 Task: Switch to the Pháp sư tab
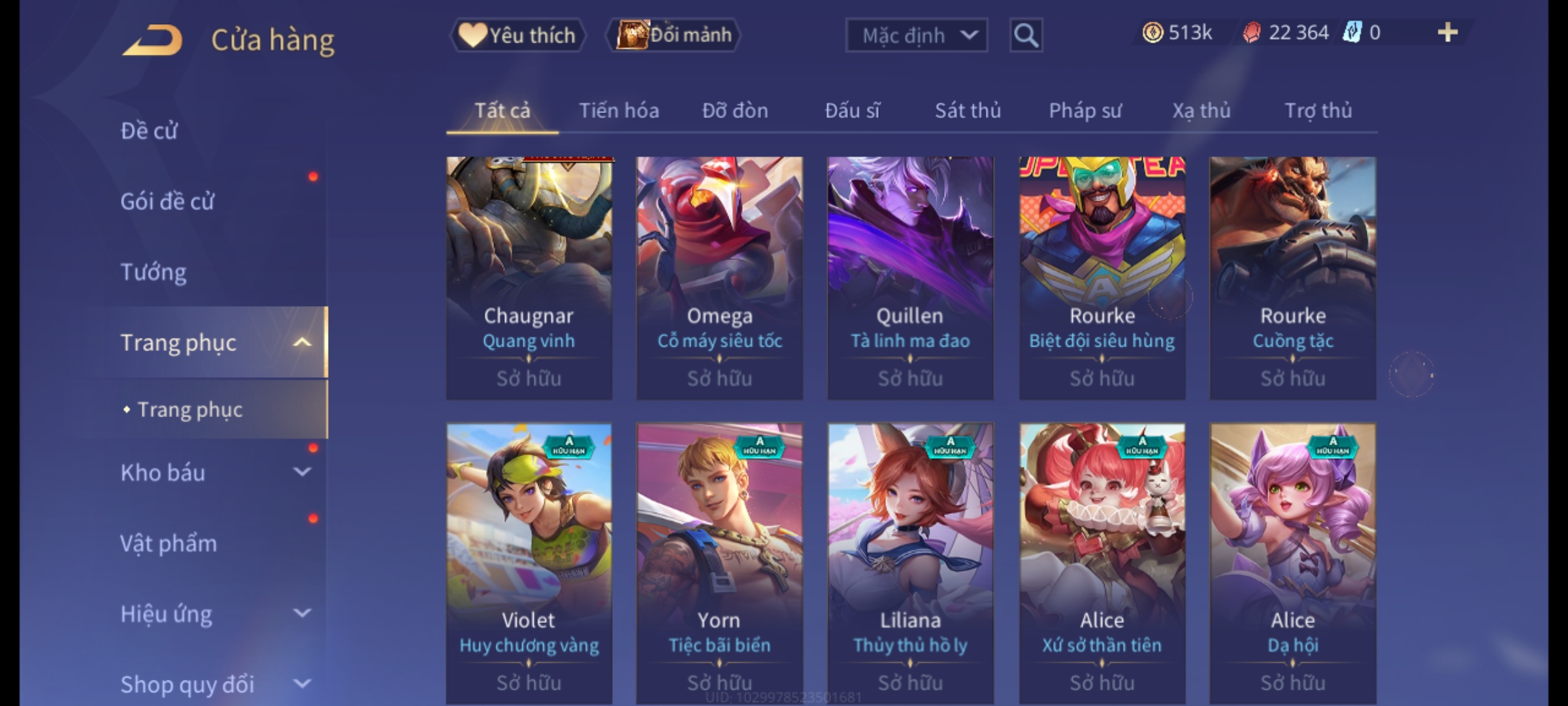point(1085,110)
